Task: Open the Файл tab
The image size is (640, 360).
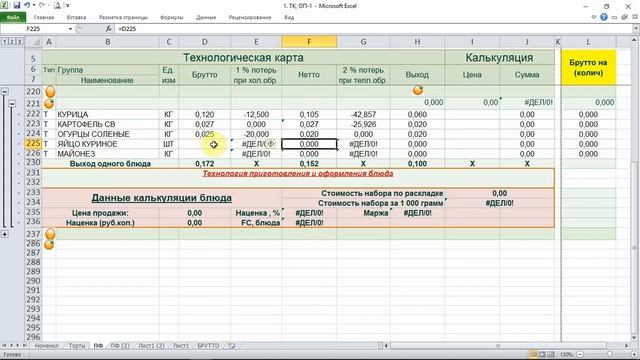Action: click(x=13, y=18)
